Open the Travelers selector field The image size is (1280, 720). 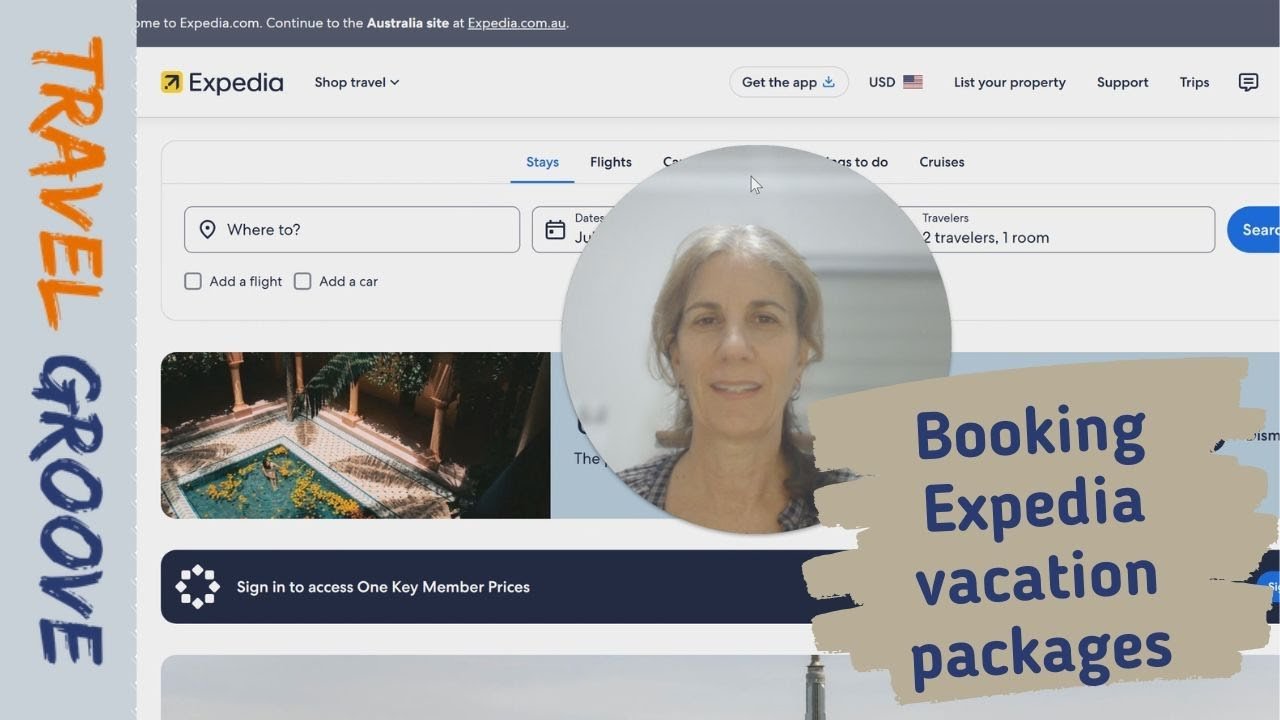pyautogui.click(x=1060, y=229)
